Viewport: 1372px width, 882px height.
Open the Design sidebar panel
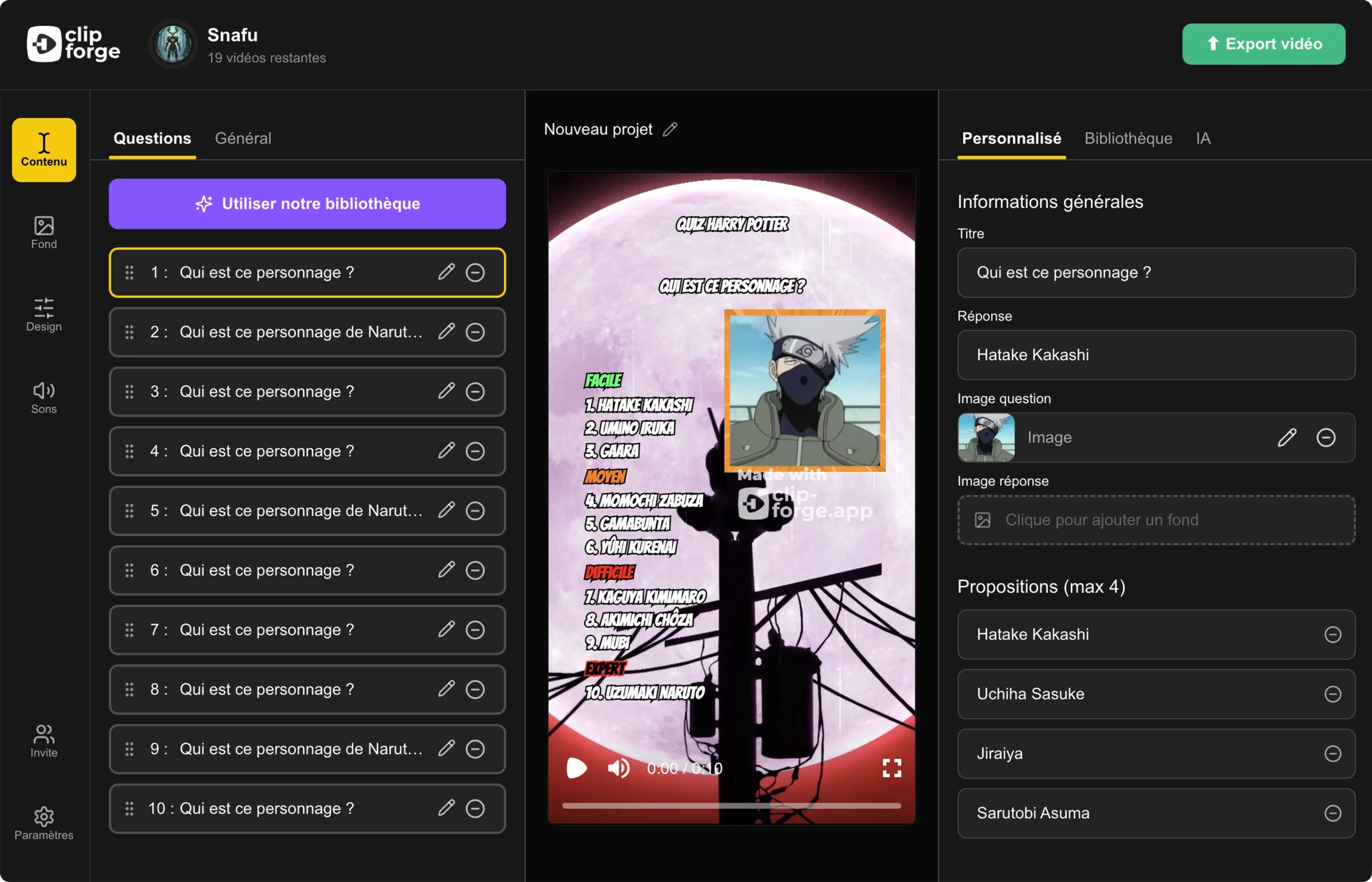coord(43,314)
